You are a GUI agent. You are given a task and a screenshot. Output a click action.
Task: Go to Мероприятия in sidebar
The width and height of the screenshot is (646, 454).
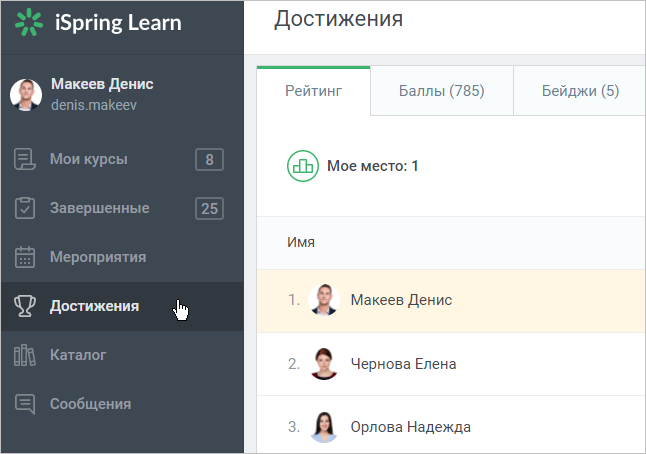(122, 257)
